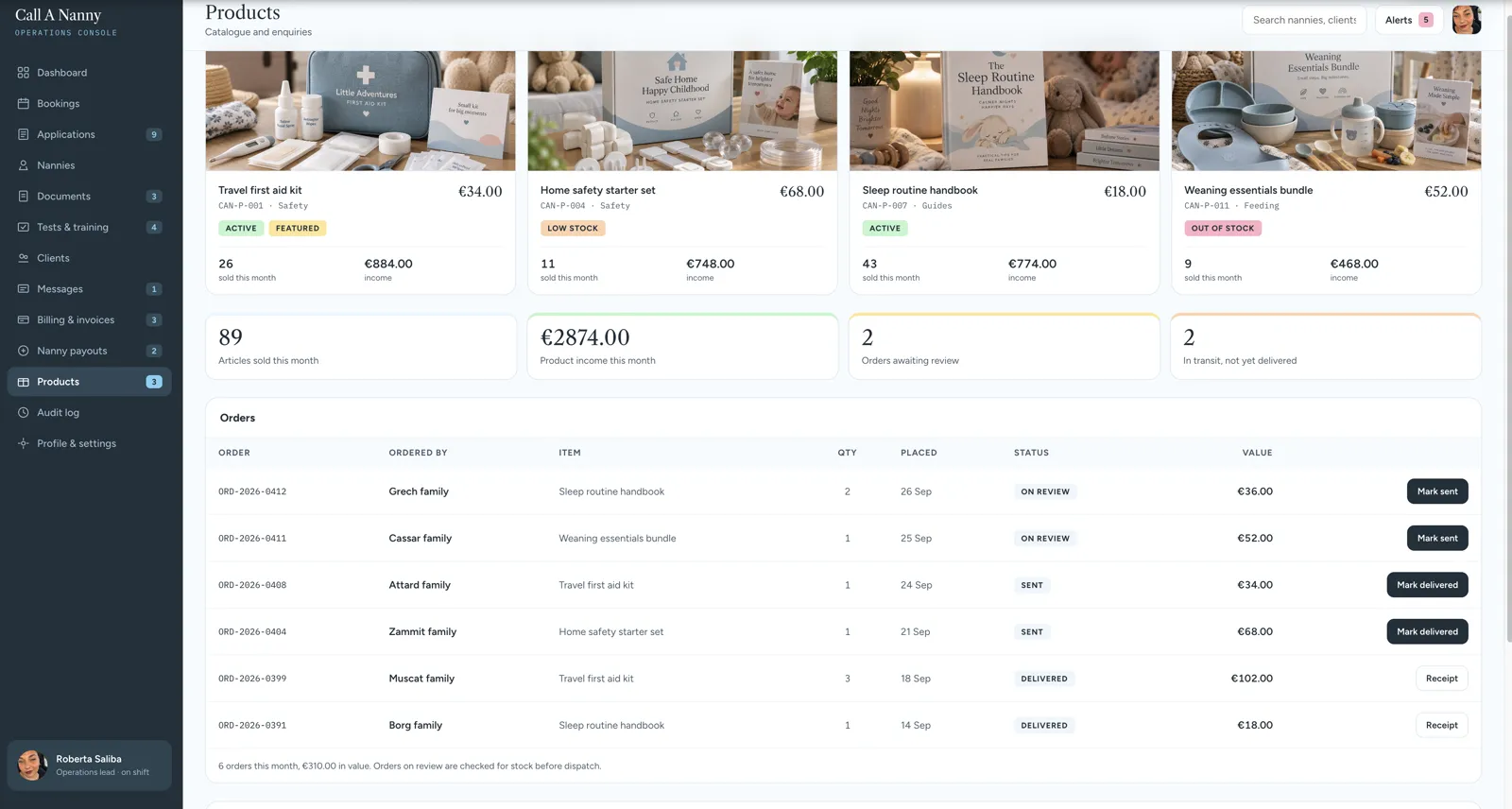Click the Messages envelope icon
This screenshot has height=809, width=1512.
[24, 289]
